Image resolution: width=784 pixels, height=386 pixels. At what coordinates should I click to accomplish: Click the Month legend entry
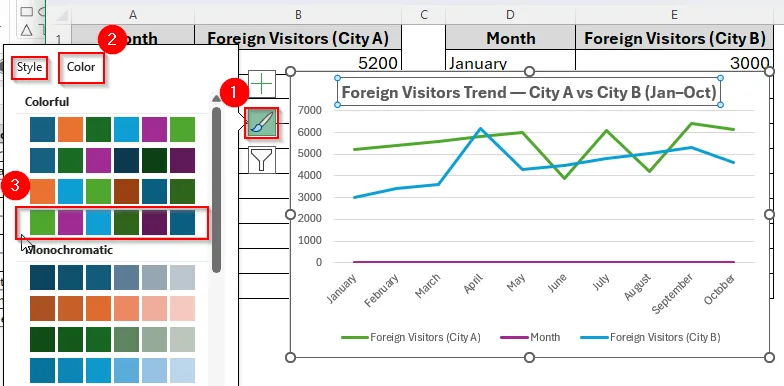coord(530,338)
